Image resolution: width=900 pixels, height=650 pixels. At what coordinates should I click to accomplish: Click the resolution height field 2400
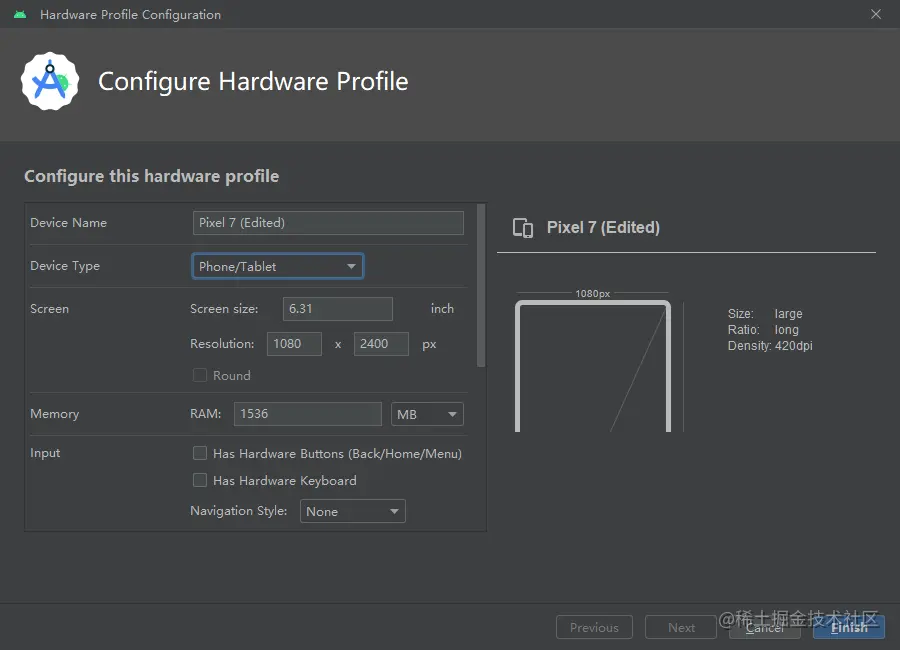coord(381,344)
